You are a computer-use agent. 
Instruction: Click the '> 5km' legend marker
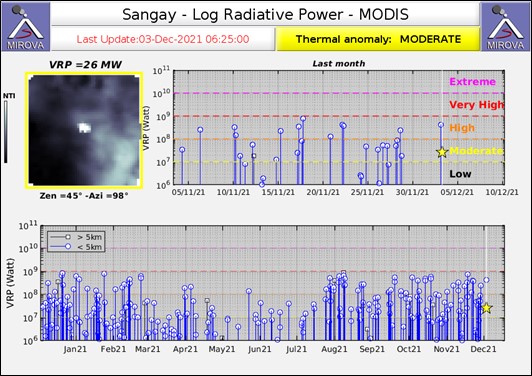(x=68, y=237)
